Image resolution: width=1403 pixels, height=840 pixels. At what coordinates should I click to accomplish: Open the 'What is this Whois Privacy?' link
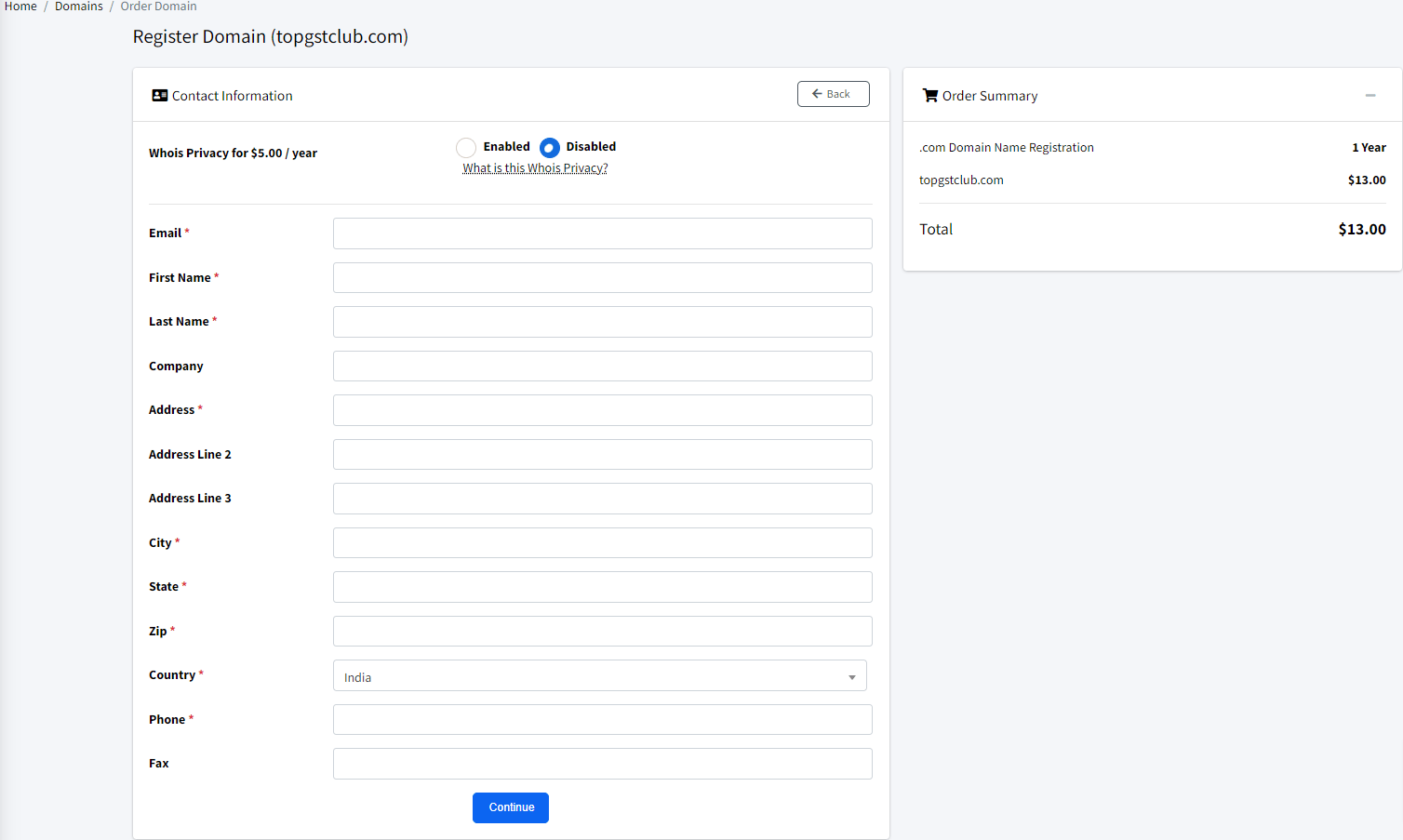[x=535, y=167]
